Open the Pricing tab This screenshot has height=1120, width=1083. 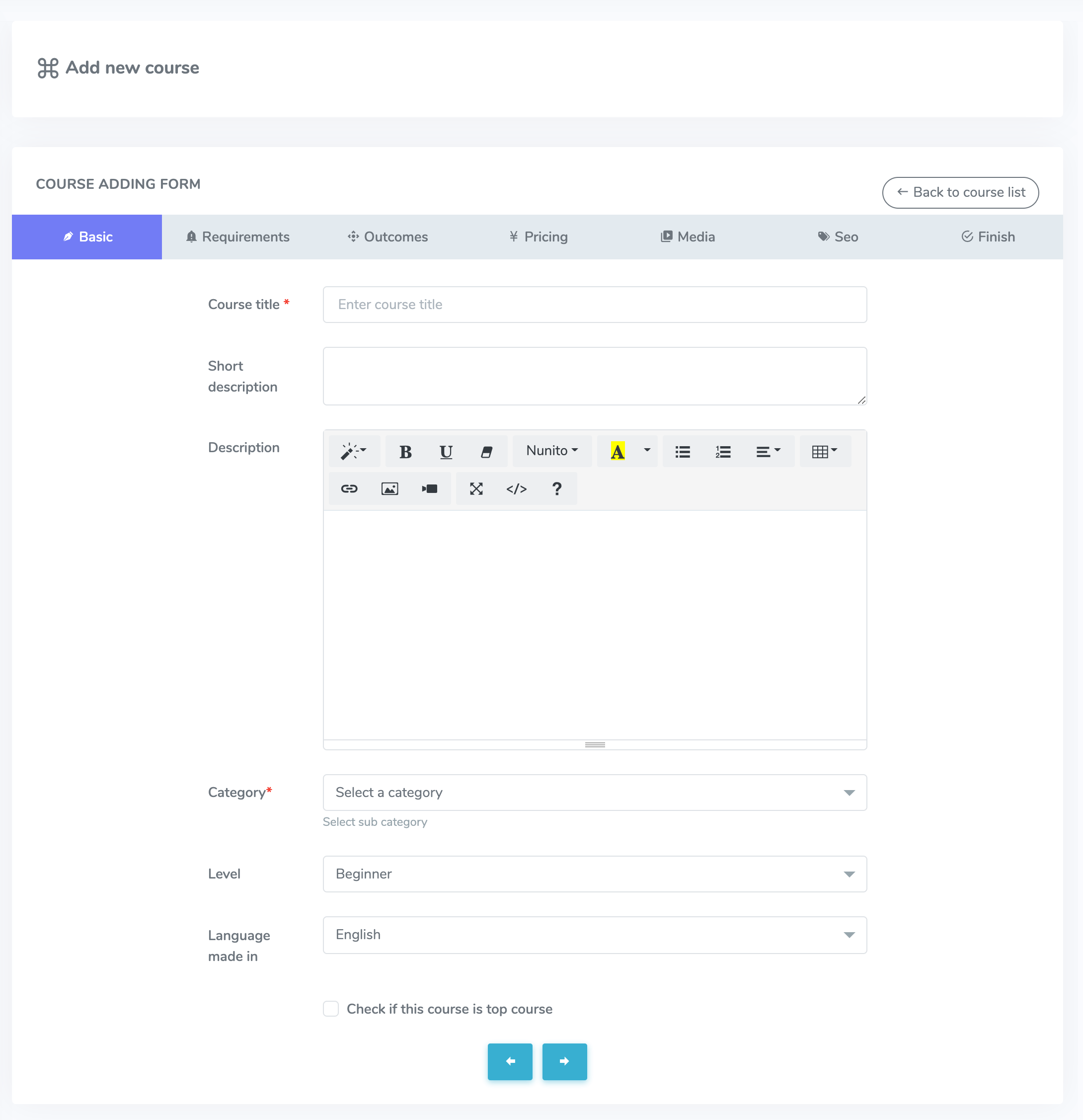coord(538,237)
